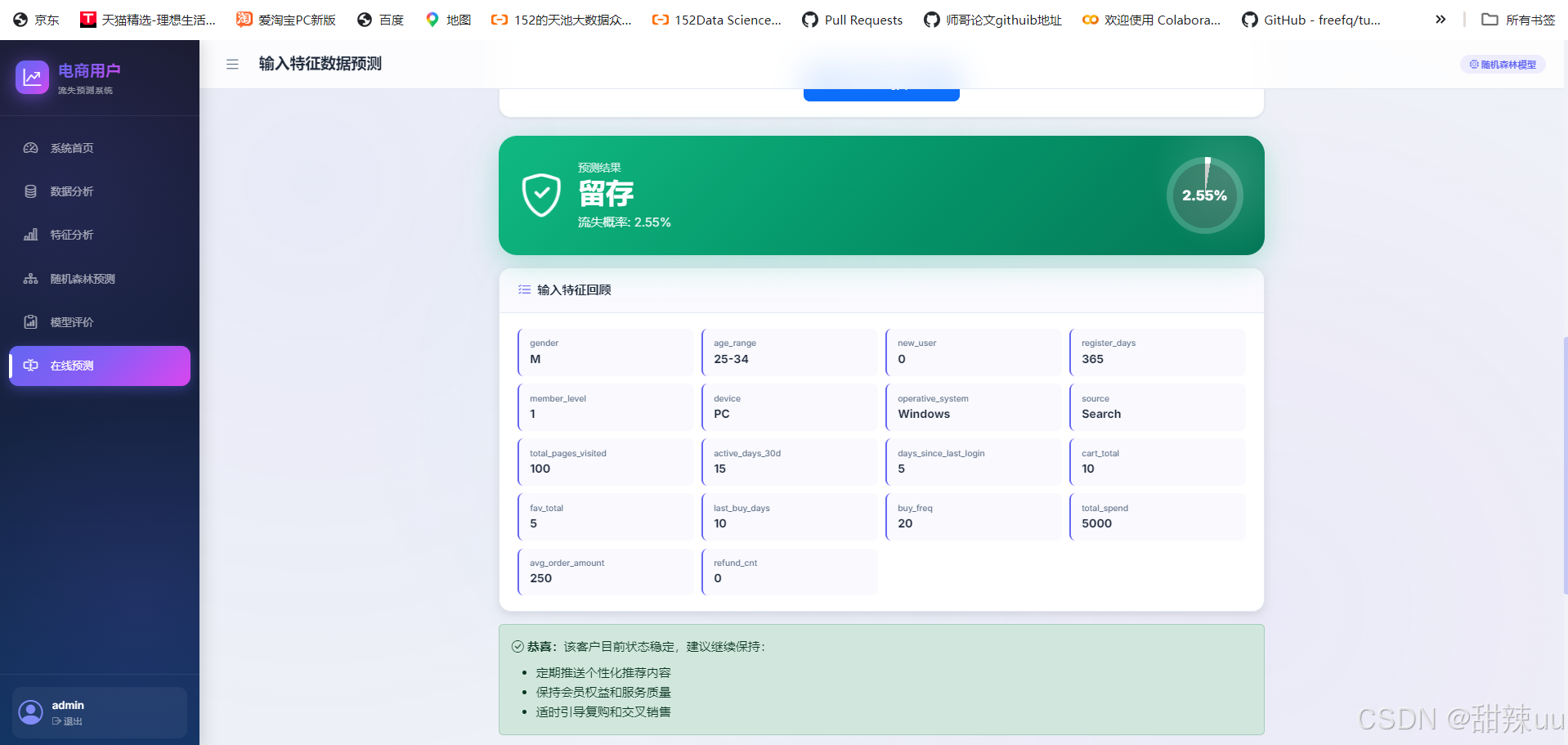Screen dimensions: 1568x745
Task: Click the 在线预测 icon in sidebar
Action: point(30,366)
